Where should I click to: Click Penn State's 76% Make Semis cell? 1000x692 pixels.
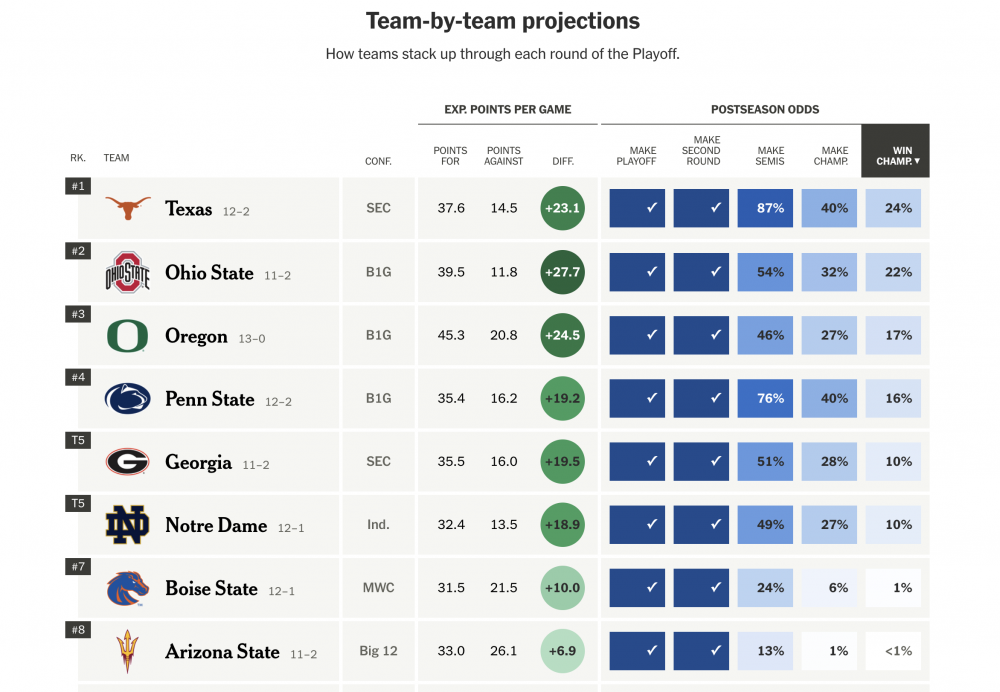770,398
